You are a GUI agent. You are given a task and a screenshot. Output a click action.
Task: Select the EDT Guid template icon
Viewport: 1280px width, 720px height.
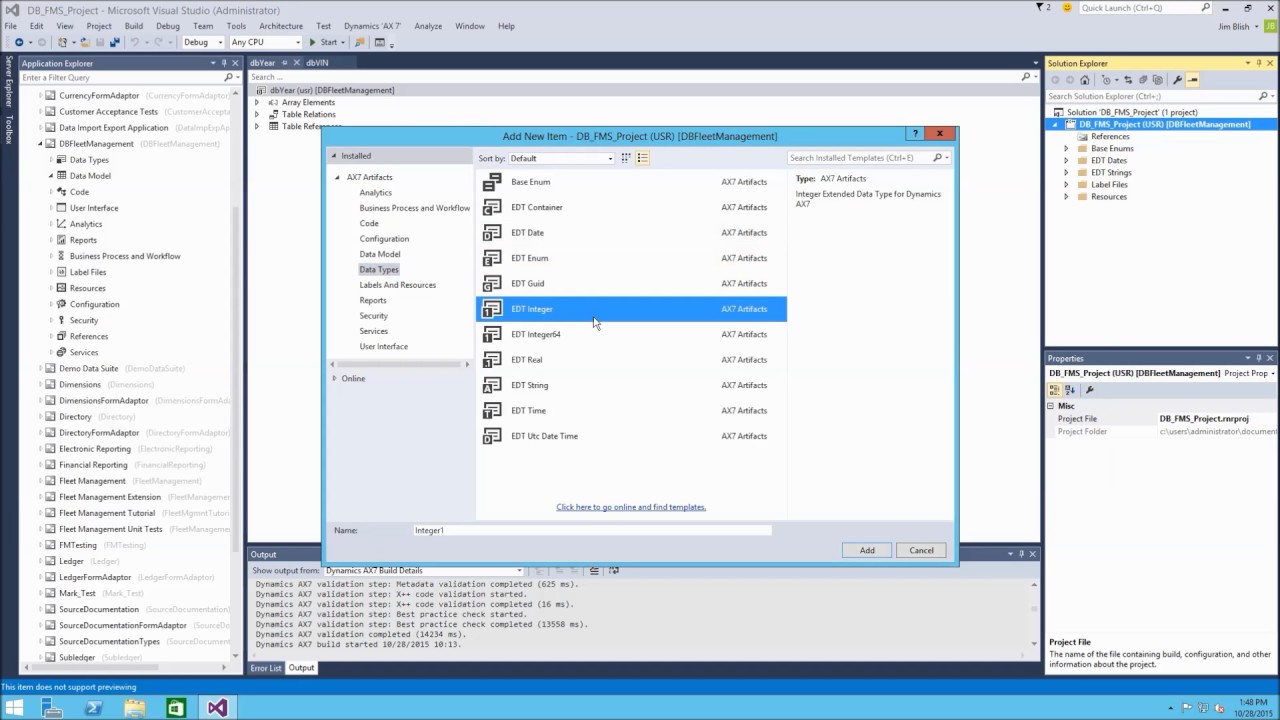pyautogui.click(x=492, y=284)
